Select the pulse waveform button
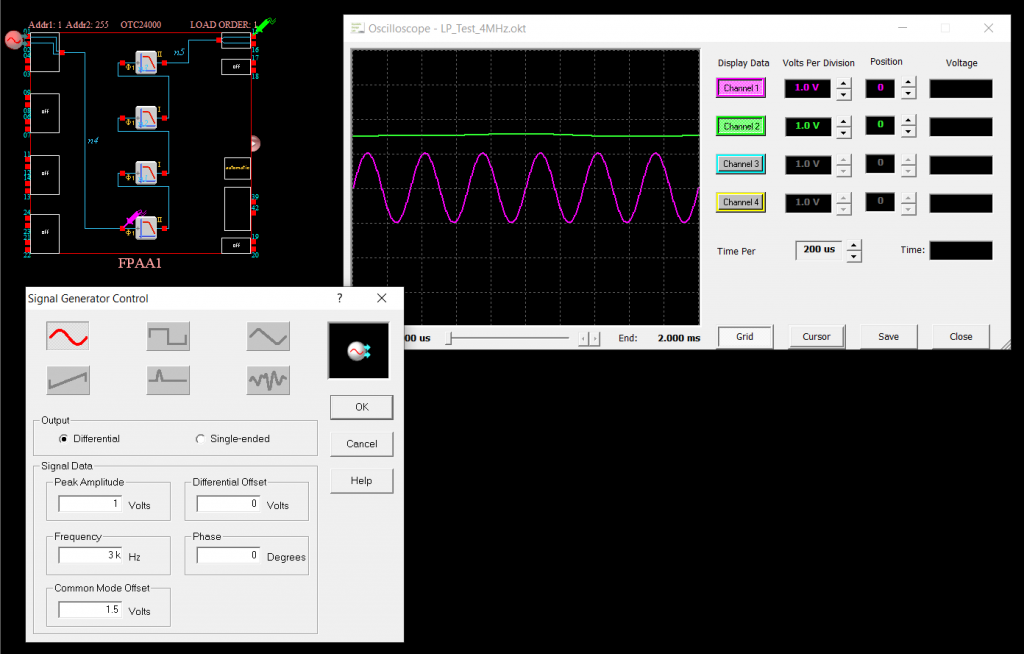Viewport: 1024px width, 654px height. [168, 380]
